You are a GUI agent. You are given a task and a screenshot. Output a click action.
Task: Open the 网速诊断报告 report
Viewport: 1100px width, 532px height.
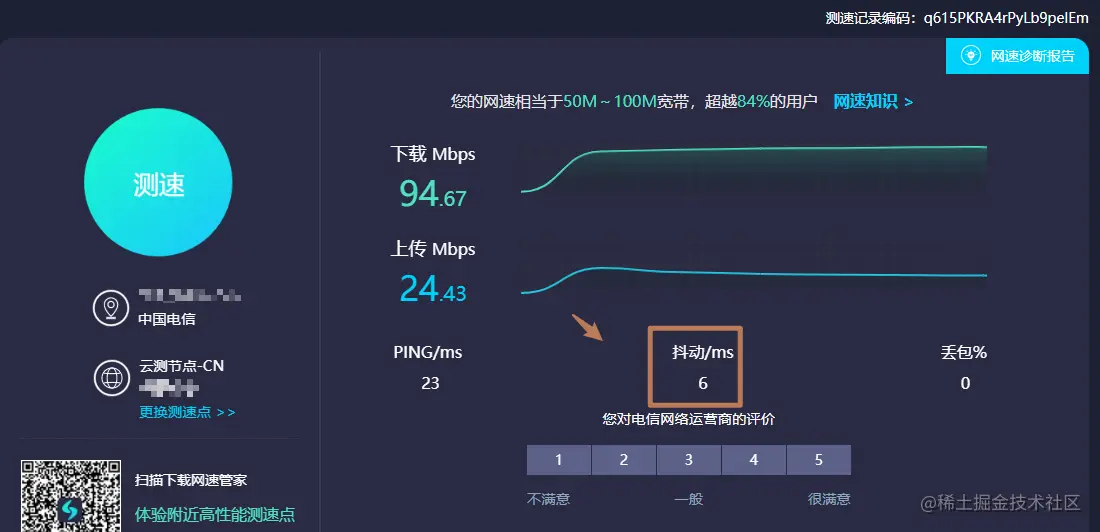coord(1017,56)
